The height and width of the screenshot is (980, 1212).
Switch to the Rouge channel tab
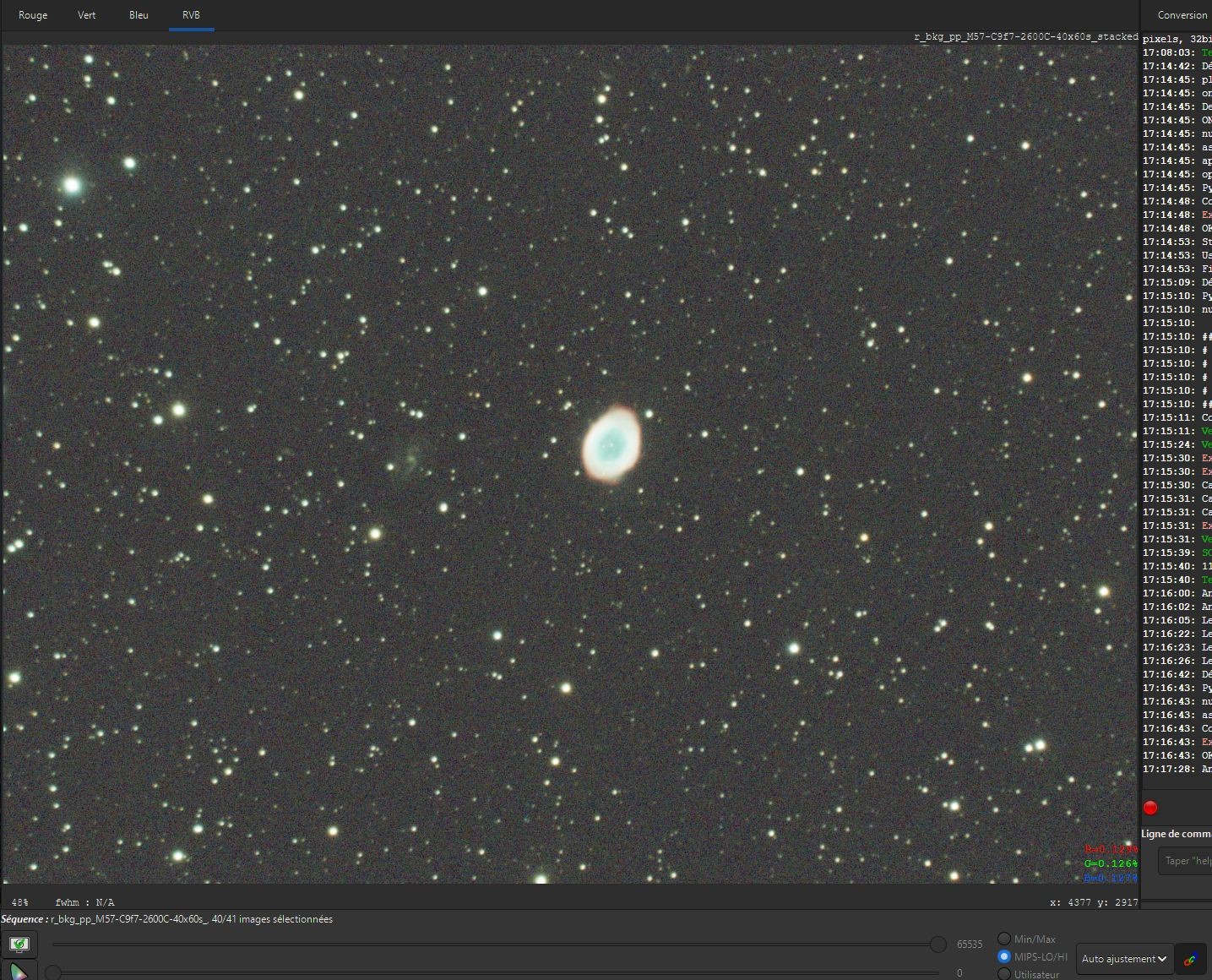pos(33,15)
